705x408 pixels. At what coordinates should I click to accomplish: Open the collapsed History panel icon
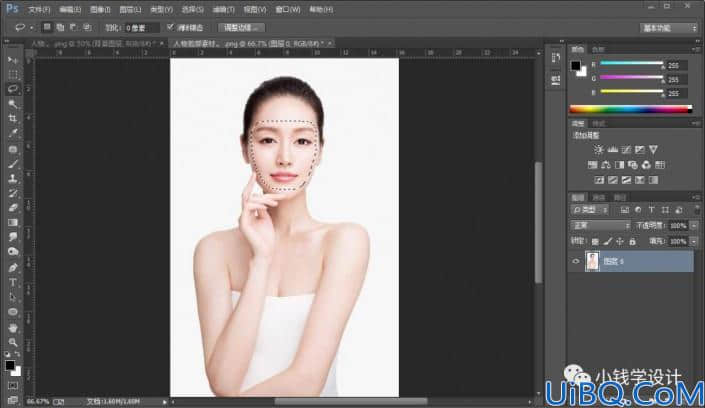[x=556, y=58]
